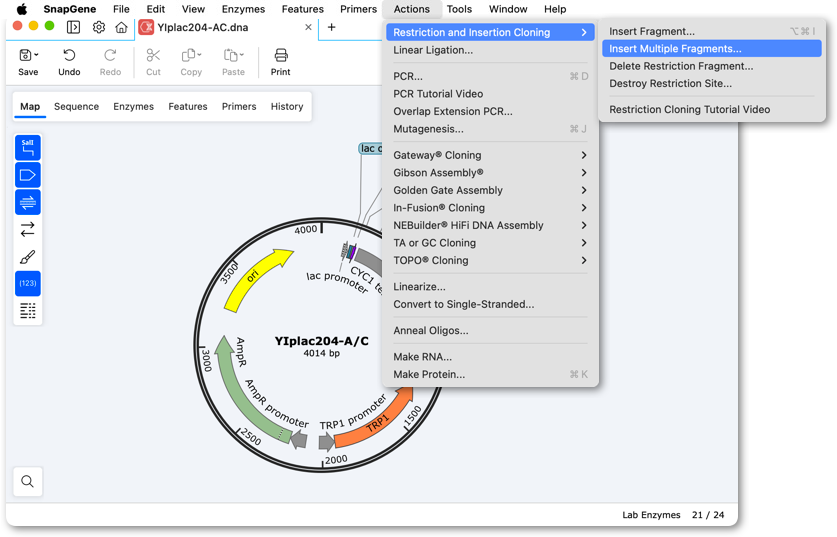Click the orange TRP1 feature
Screen dimensions: 837x537
click(378, 422)
